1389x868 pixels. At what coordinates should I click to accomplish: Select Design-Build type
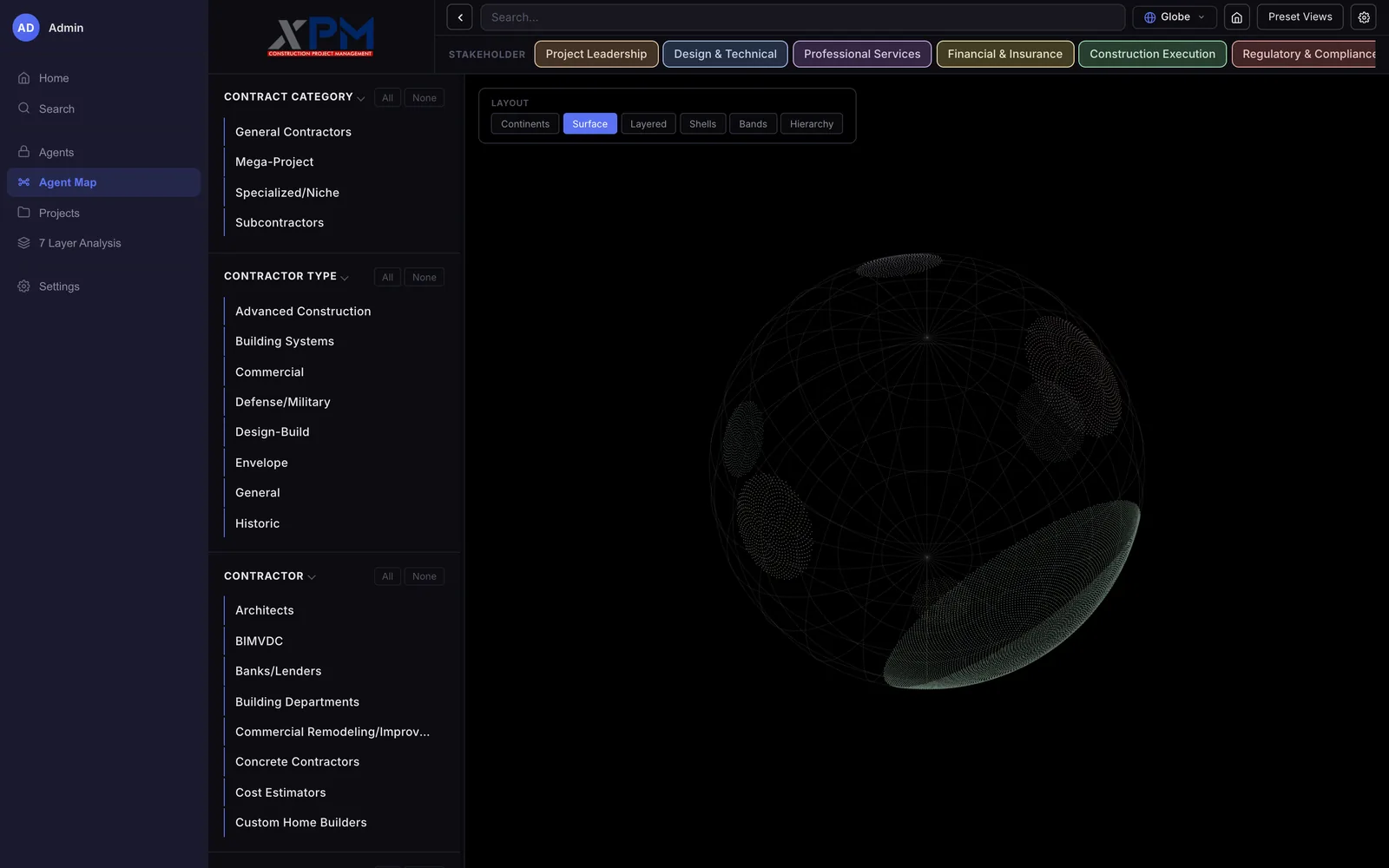tap(333, 432)
